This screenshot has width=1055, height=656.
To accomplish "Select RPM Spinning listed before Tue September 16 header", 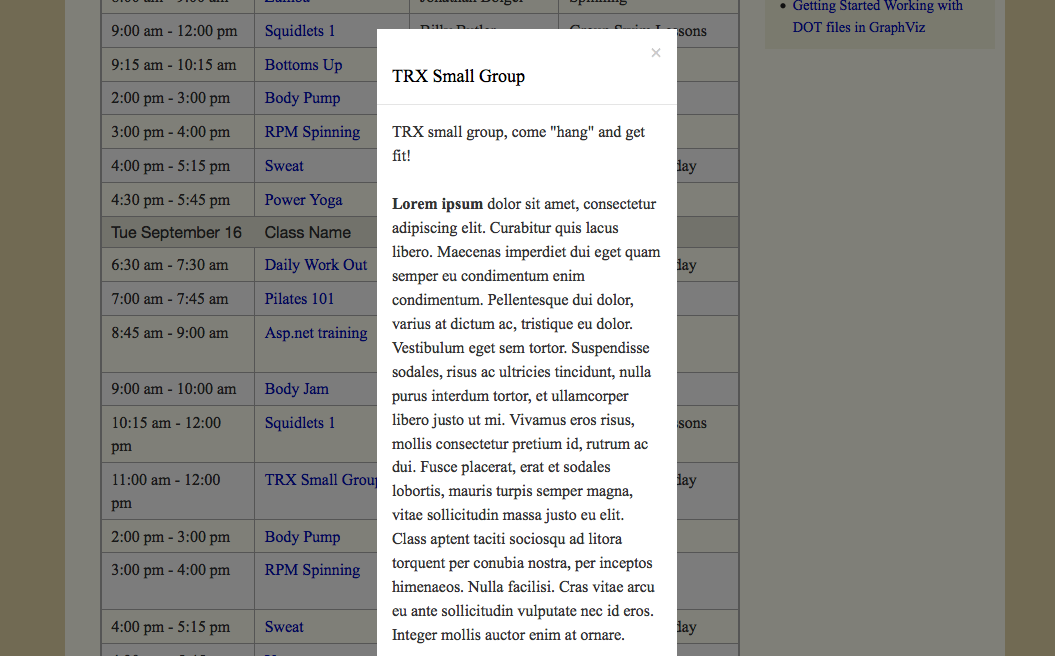I will pos(312,132).
